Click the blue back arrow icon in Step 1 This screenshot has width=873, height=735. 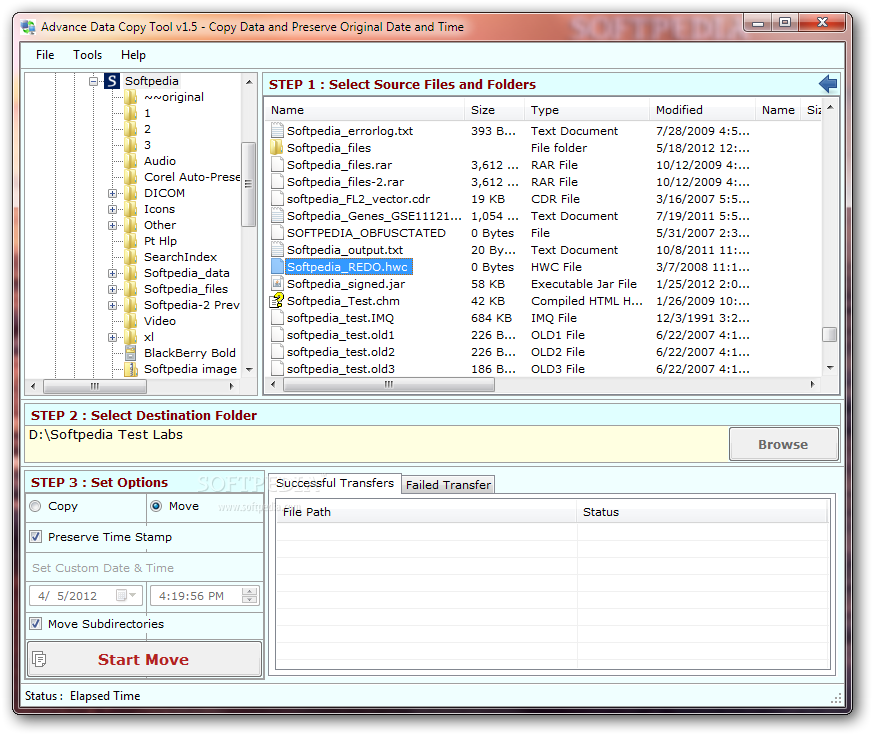pyautogui.click(x=828, y=84)
